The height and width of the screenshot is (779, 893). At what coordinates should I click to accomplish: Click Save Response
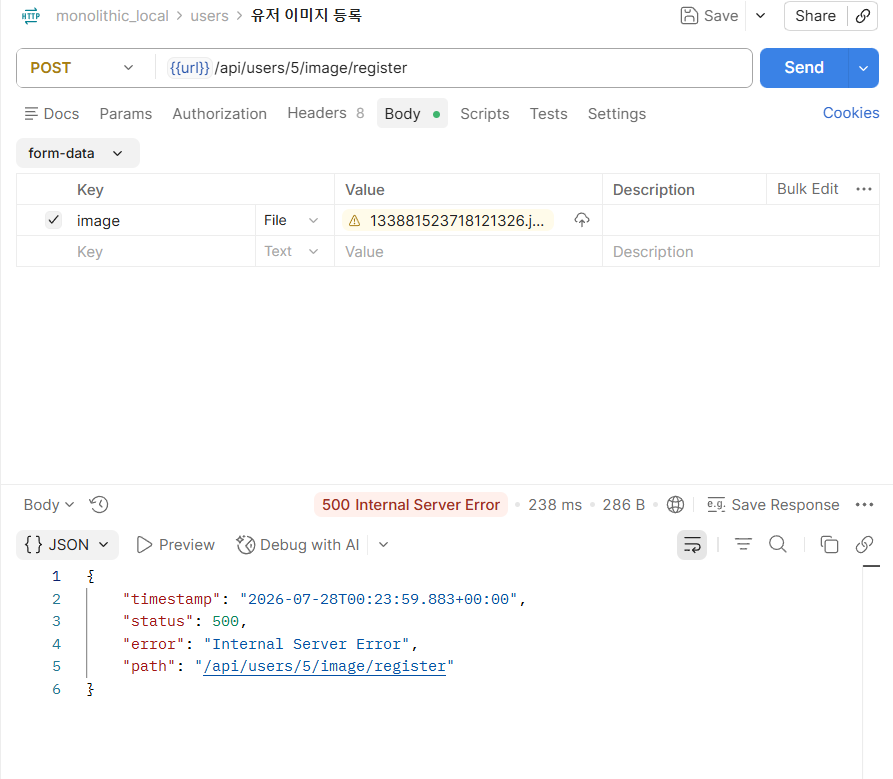[773, 505]
